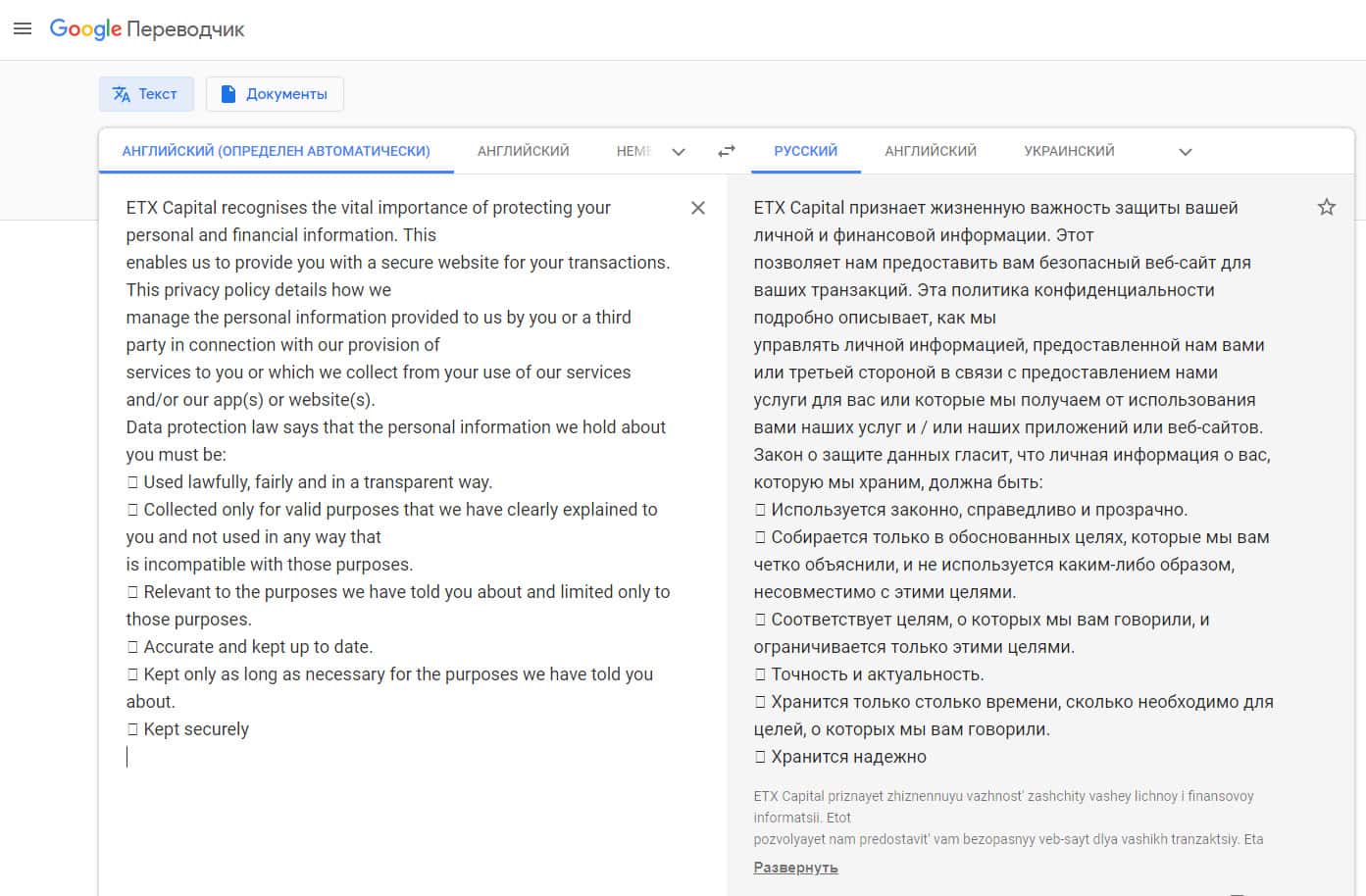This screenshot has width=1366, height=896.
Task: Open the Документы translation mode
Action: click(x=275, y=94)
